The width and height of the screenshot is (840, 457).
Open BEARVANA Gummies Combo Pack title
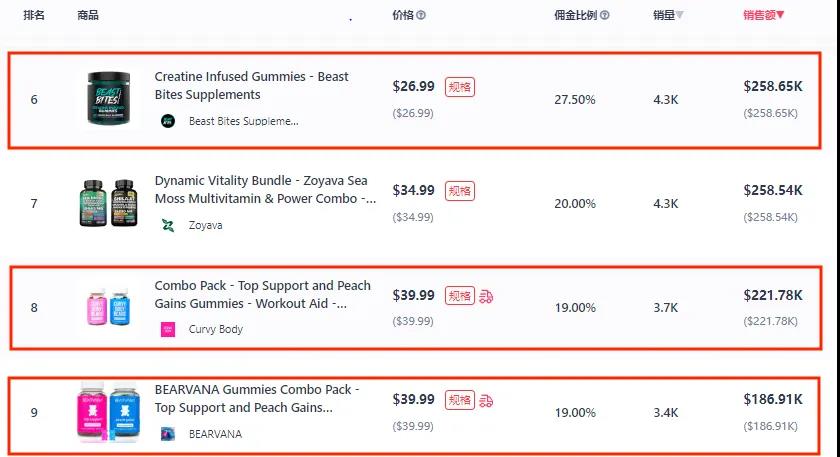[x=257, y=399]
